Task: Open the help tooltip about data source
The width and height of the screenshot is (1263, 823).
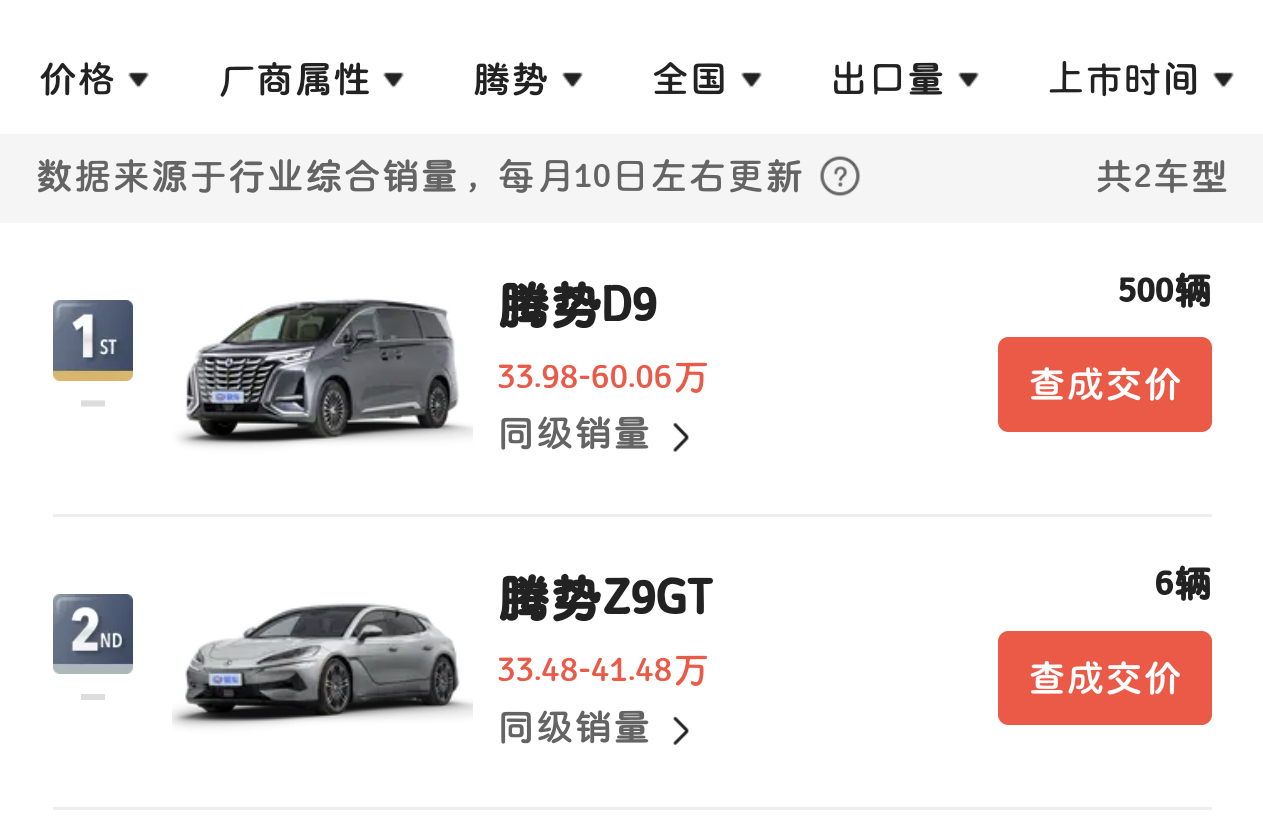Action: pos(841,177)
